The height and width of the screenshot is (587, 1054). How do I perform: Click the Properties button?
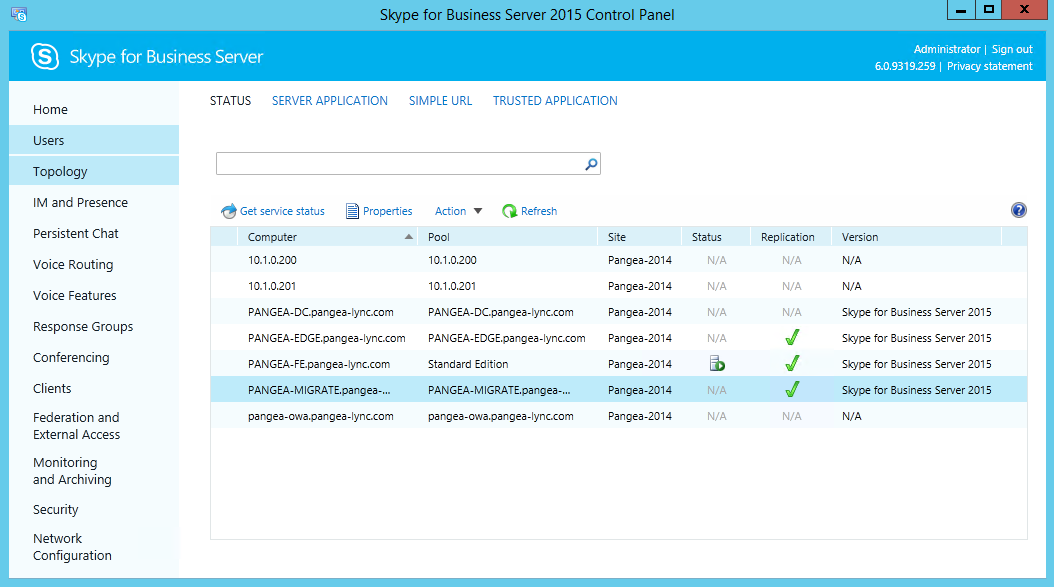coord(379,211)
